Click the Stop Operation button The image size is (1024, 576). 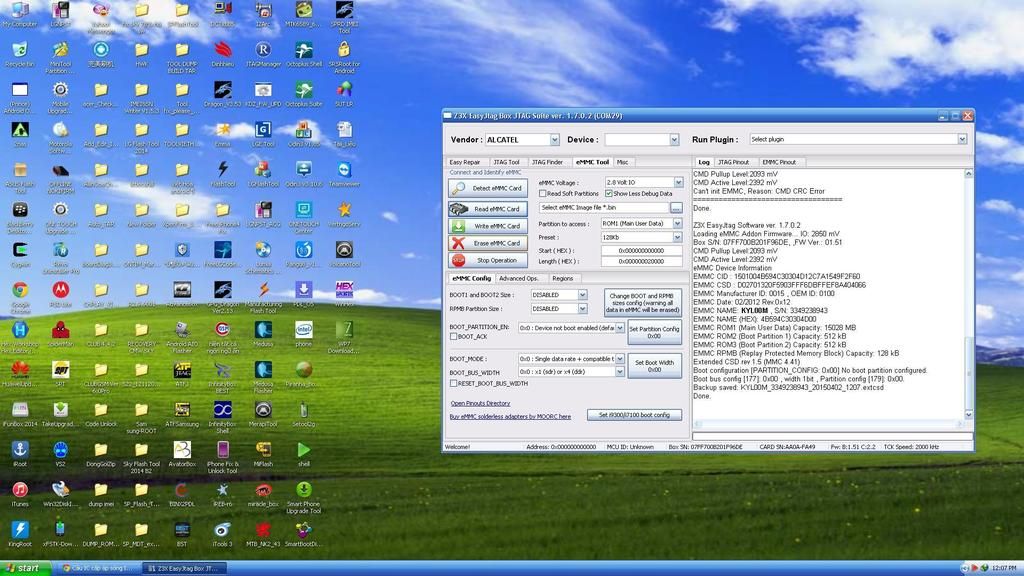(488, 260)
